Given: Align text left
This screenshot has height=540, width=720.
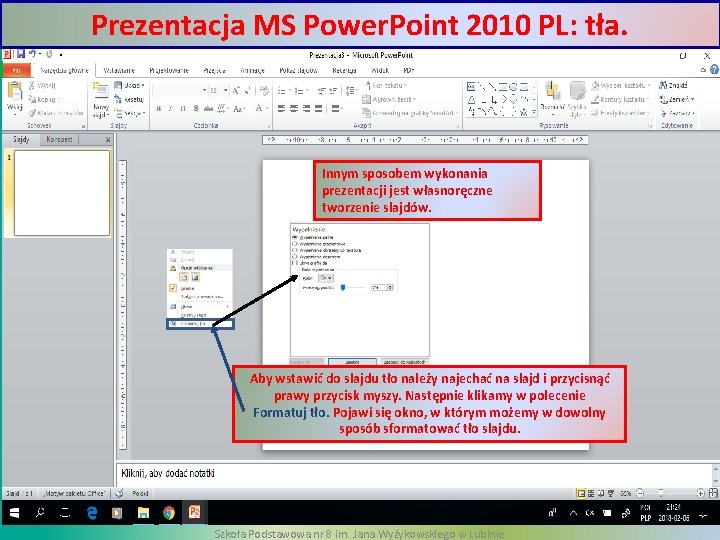Looking at the screenshot, I should tap(281, 108).
